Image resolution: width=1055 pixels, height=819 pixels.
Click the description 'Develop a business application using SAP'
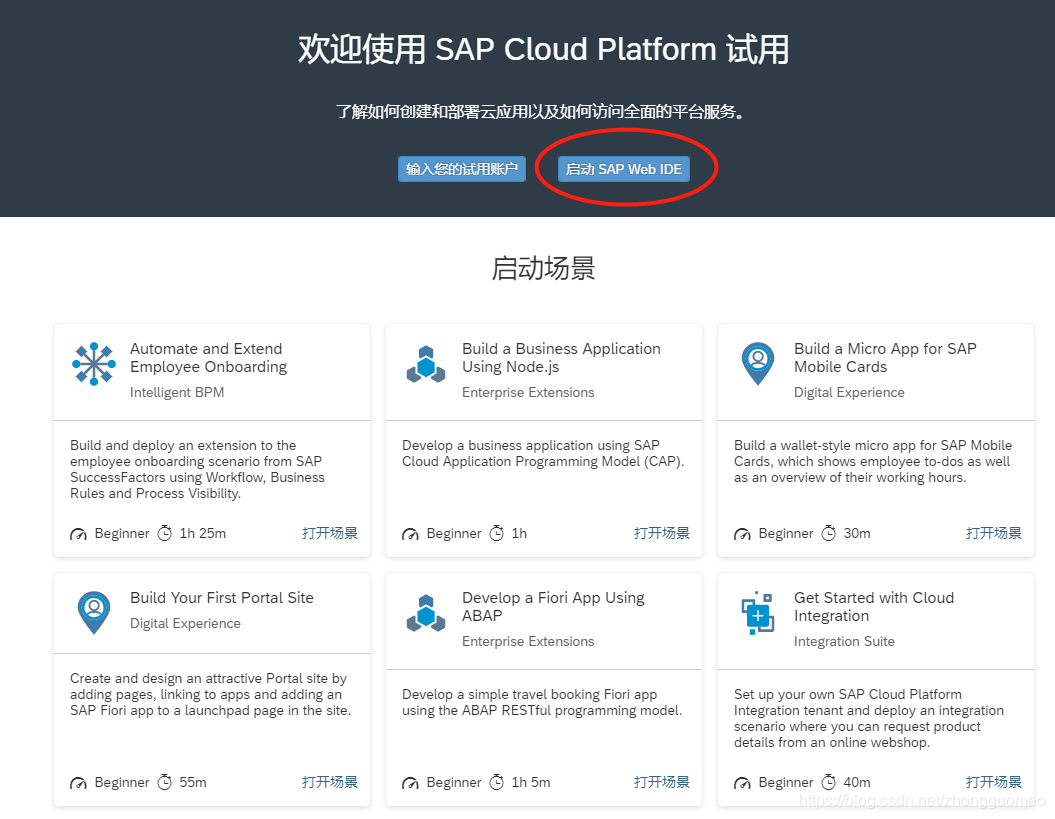click(x=543, y=454)
